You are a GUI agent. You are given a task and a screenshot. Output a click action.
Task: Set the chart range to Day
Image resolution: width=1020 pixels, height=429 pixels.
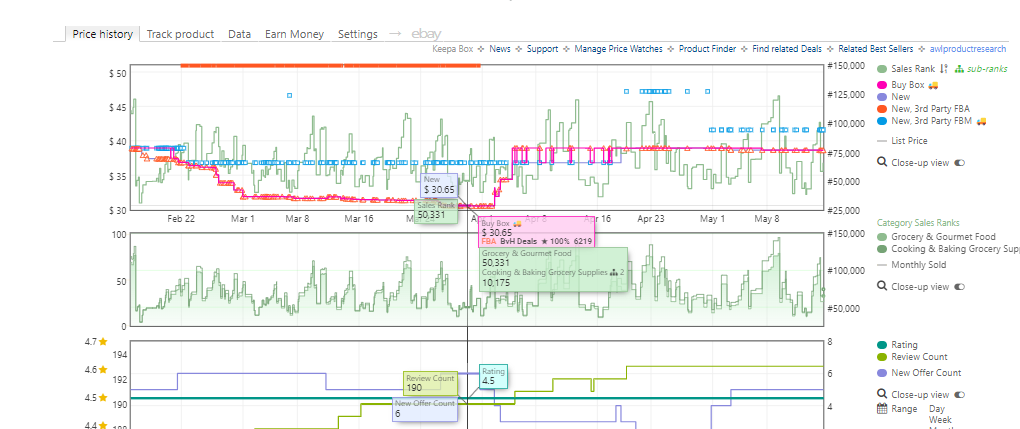937,409
